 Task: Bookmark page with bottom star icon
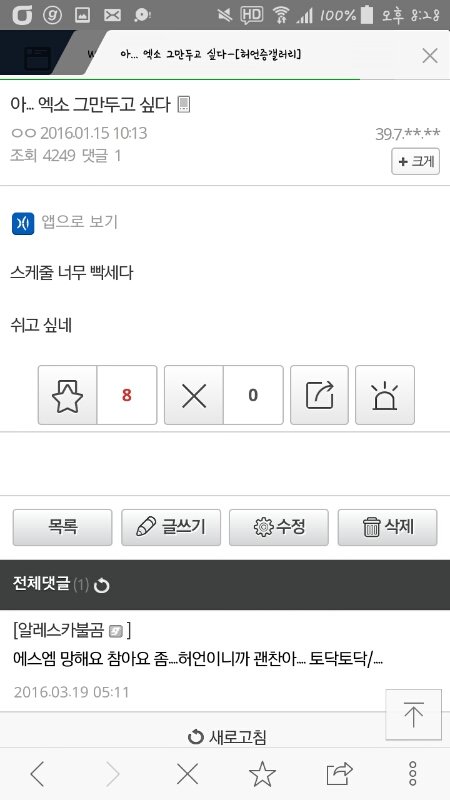click(262, 774)
